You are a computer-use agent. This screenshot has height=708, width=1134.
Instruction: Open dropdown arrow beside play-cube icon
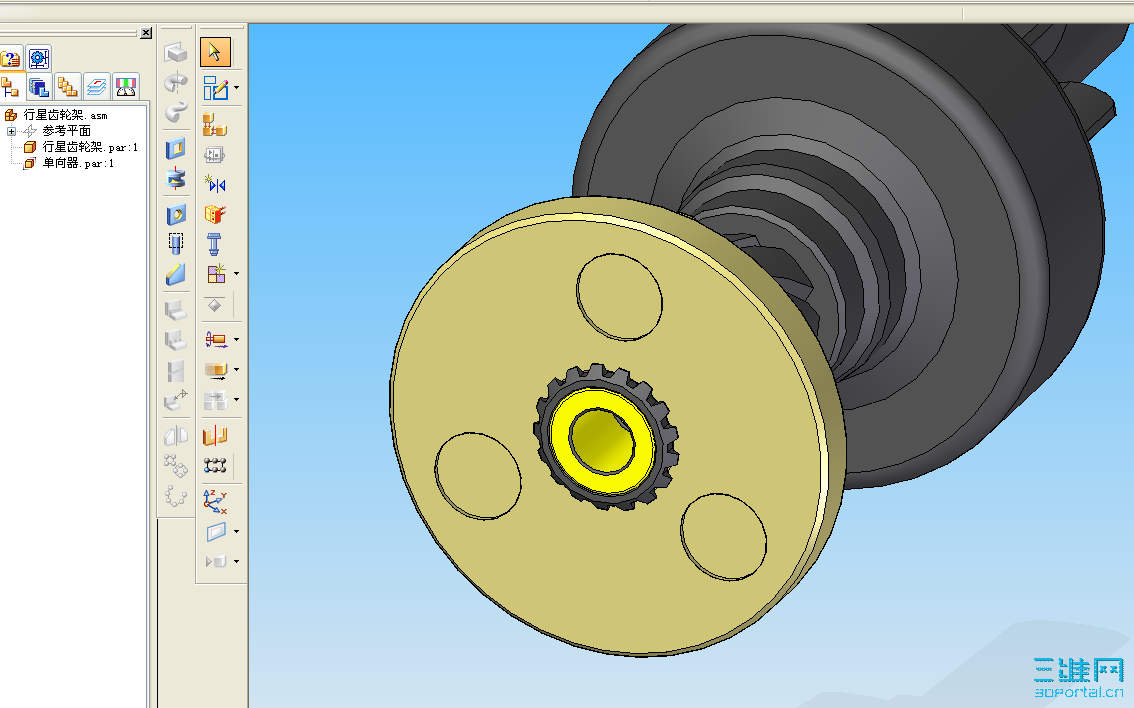coord(236,561)
